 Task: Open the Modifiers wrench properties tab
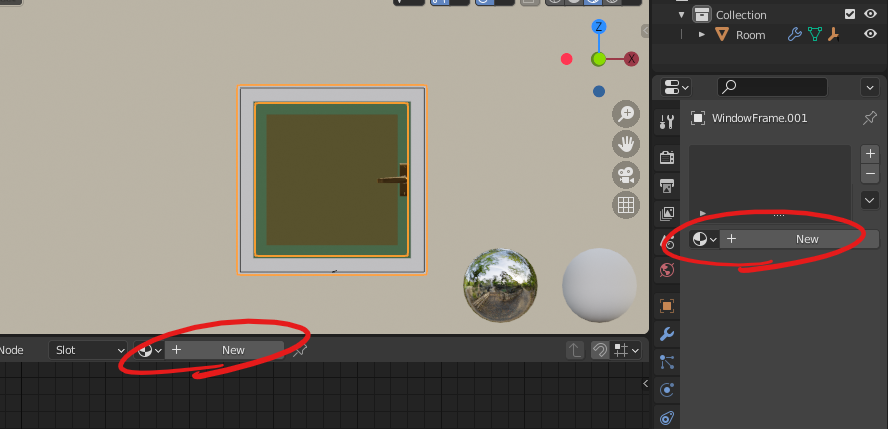point(667,334)
